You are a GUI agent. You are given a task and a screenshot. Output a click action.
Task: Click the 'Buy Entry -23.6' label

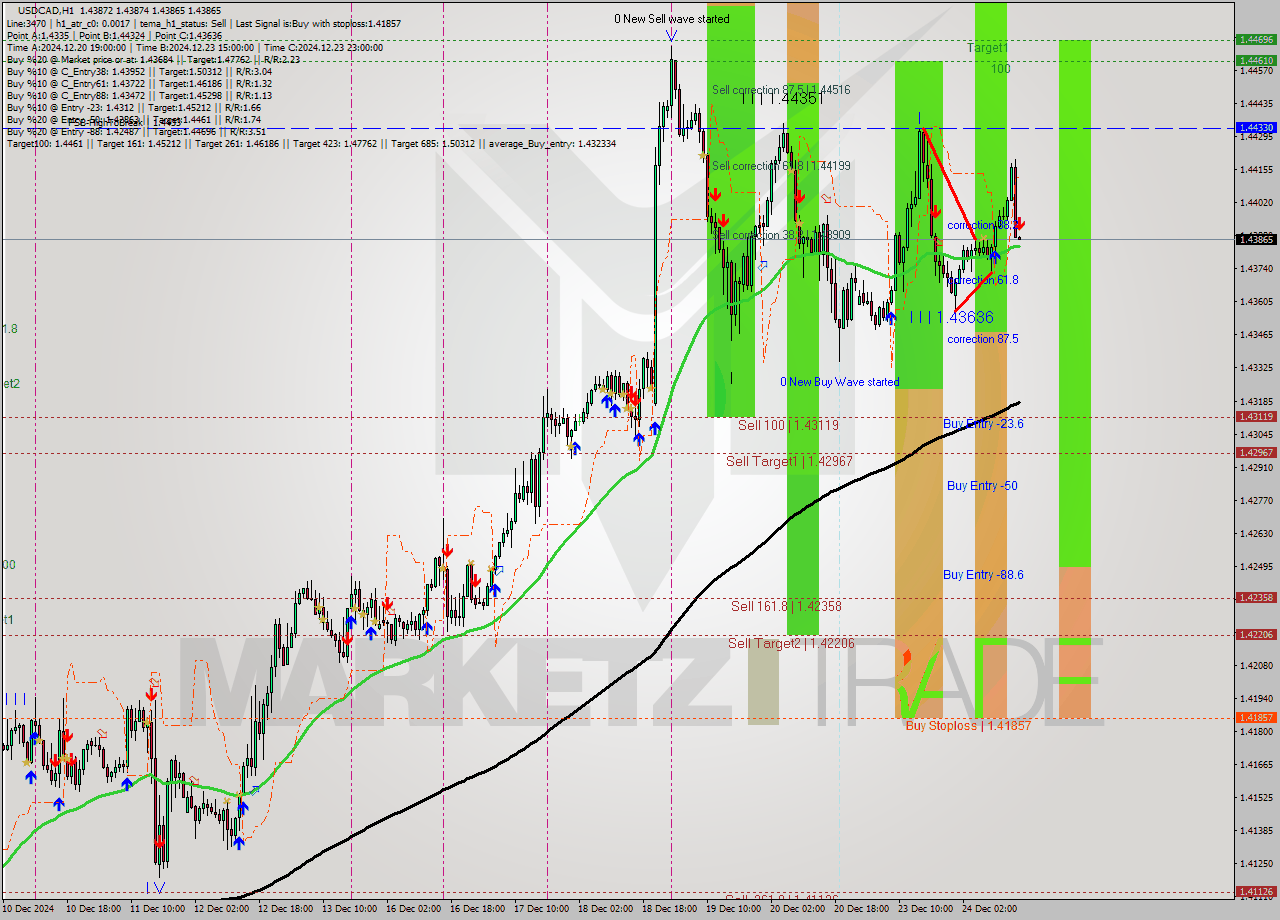[983, 424]
